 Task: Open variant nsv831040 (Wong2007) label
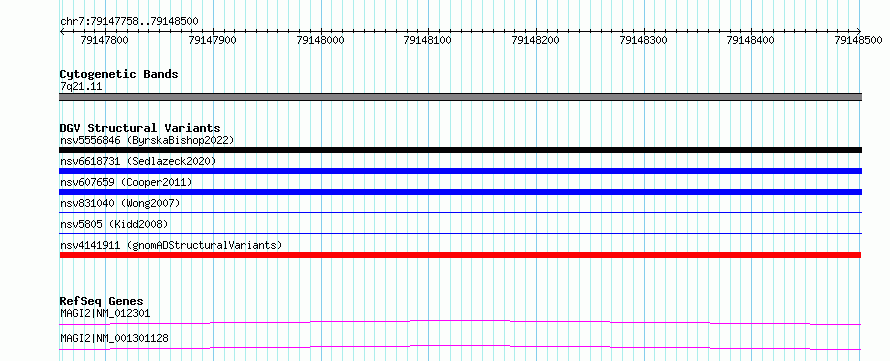click(x=120, y=203)
